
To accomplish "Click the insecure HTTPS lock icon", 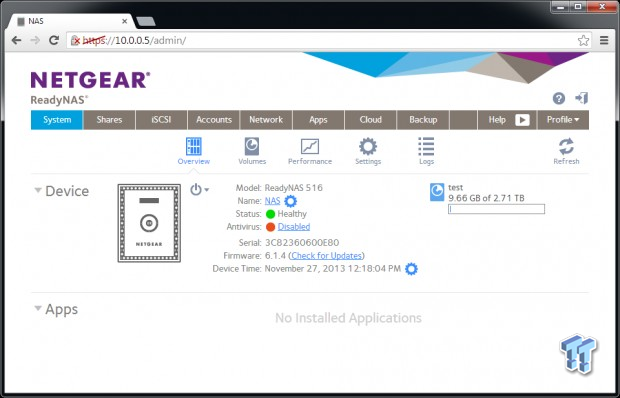I will pyautogui.click(x=75, y=40).
